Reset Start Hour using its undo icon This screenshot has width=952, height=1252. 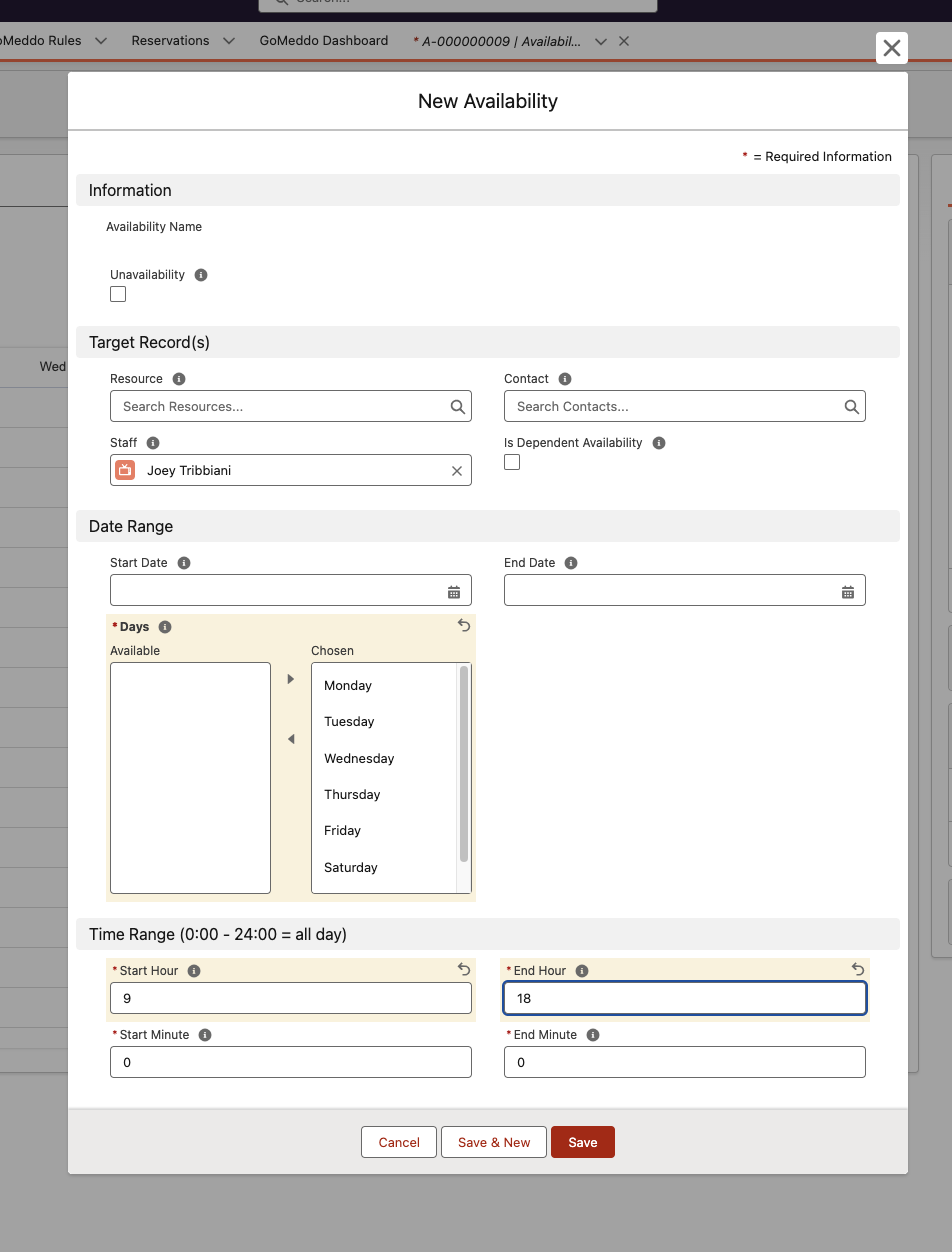pyautogui.click(x=463, y=969)
